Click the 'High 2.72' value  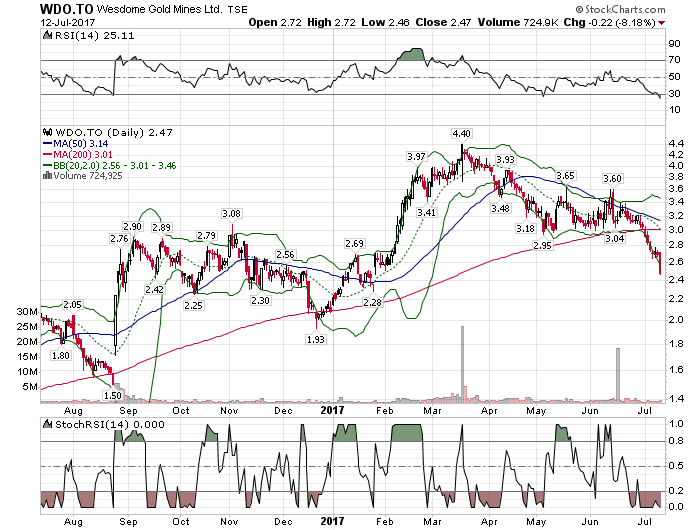click(331, 22)
